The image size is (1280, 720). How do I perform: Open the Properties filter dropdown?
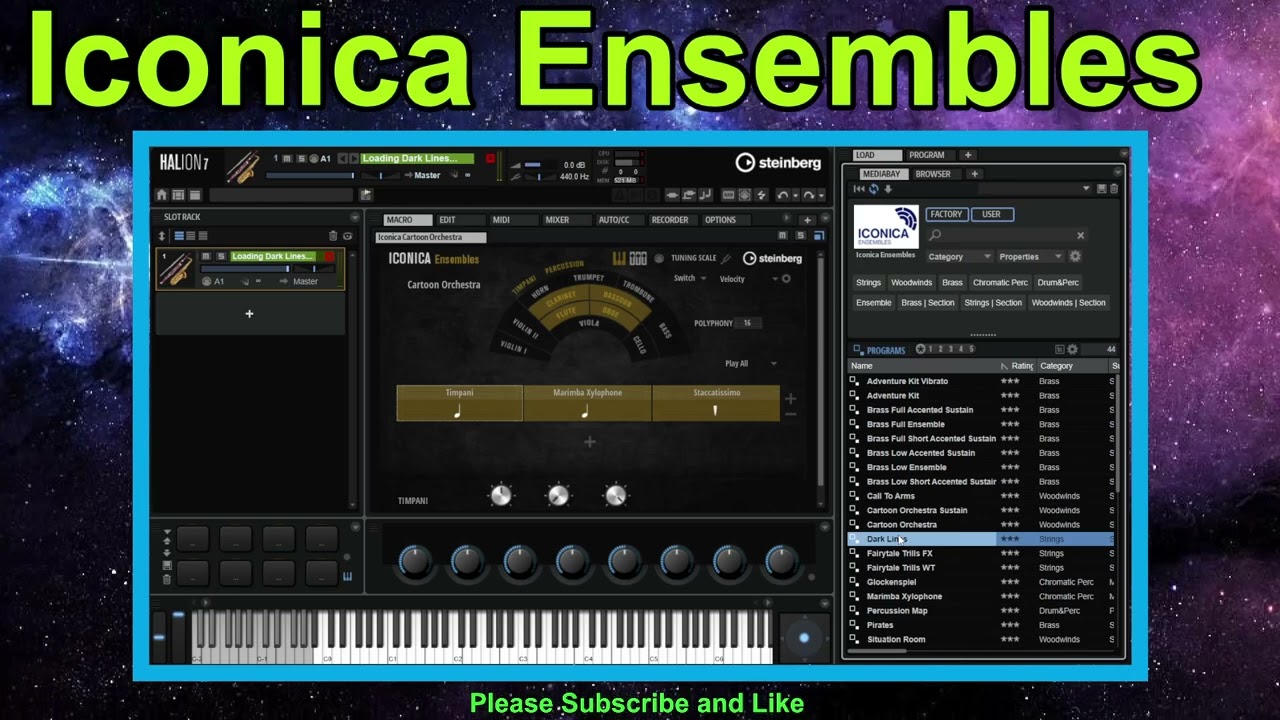coord(1030,257)
